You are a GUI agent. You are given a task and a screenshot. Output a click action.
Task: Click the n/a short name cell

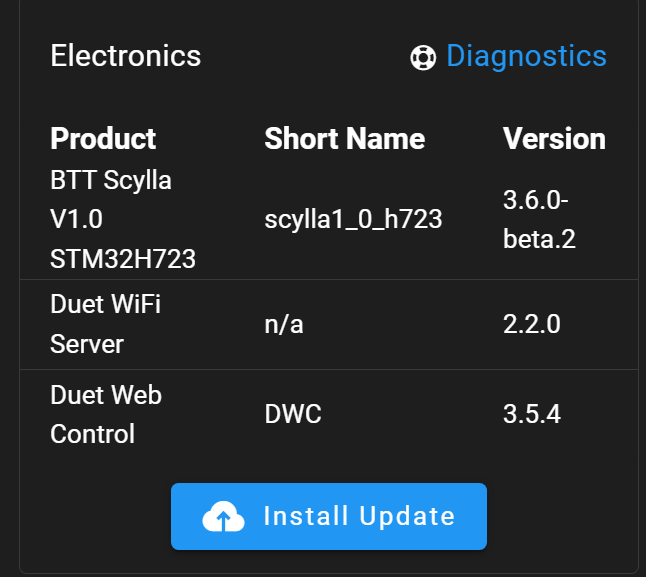[284, 325]
